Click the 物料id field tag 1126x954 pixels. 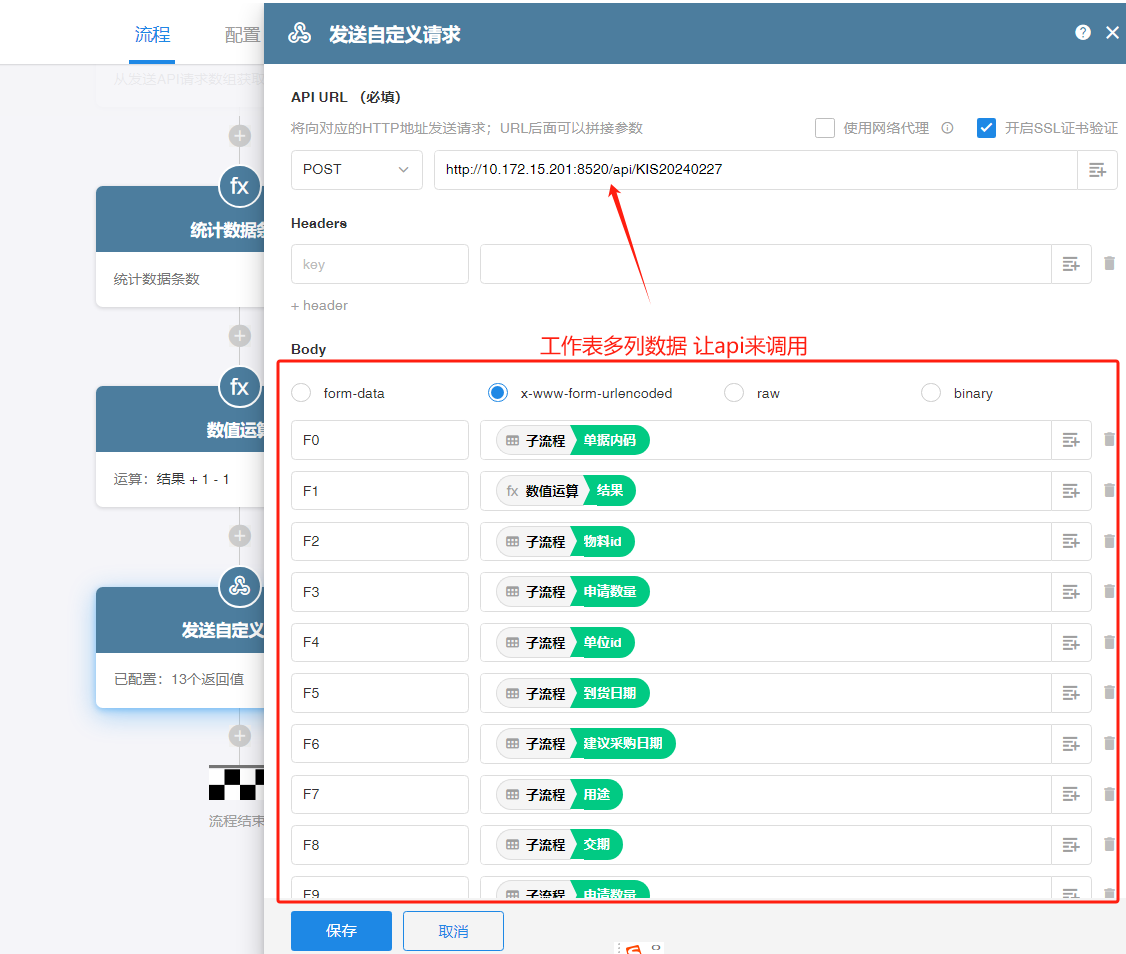point(602,542)
